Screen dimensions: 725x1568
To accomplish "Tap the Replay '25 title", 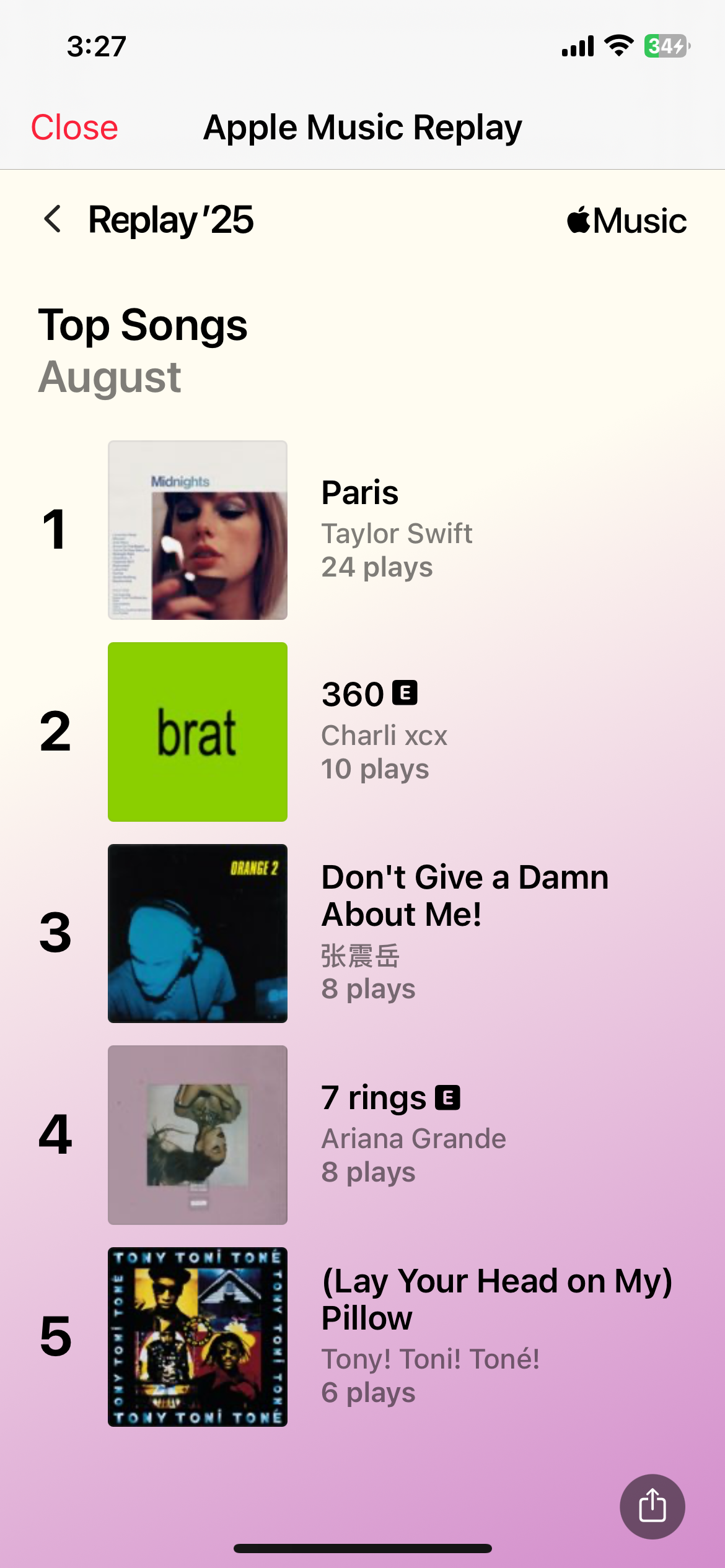I will click(x=171, y=220).
